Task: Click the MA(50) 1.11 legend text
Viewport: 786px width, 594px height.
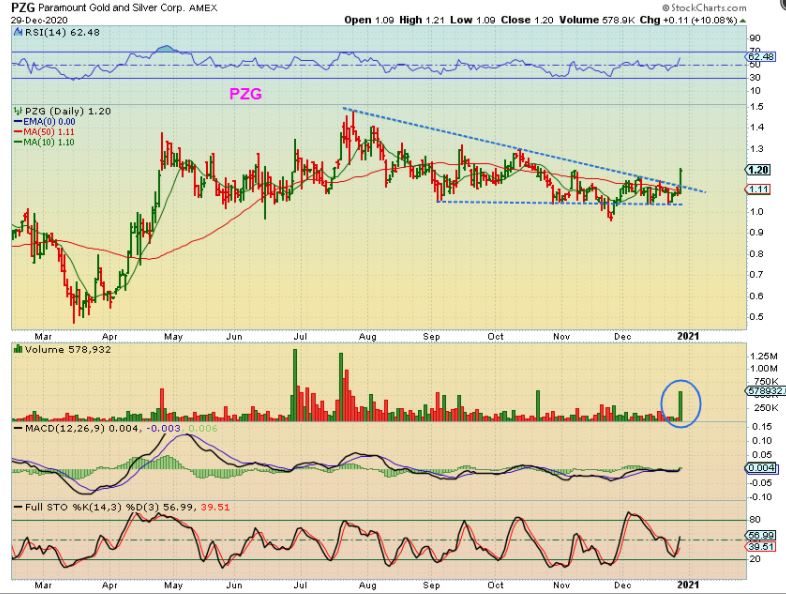Action: pyautogui.click(x=49, y=132)
